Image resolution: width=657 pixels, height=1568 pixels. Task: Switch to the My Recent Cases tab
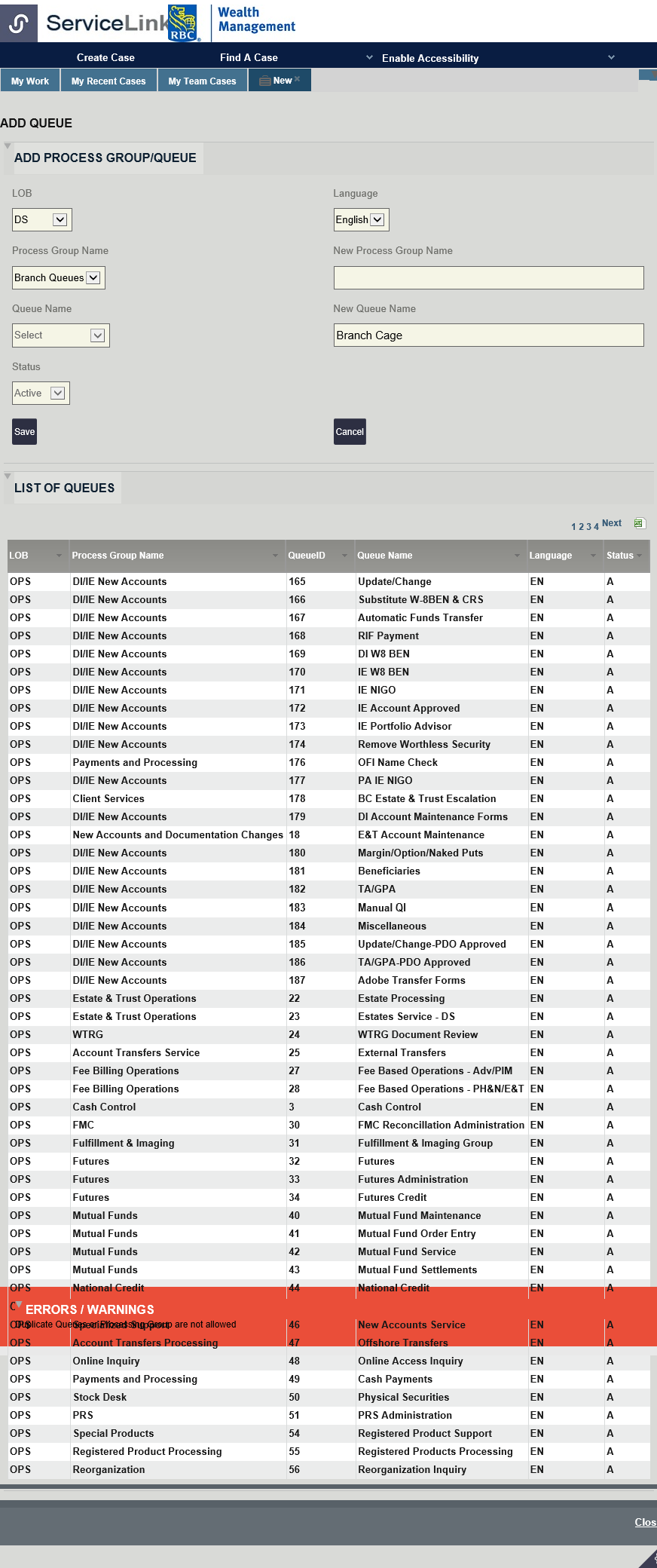pyautogui.click(x=108, y=81)
